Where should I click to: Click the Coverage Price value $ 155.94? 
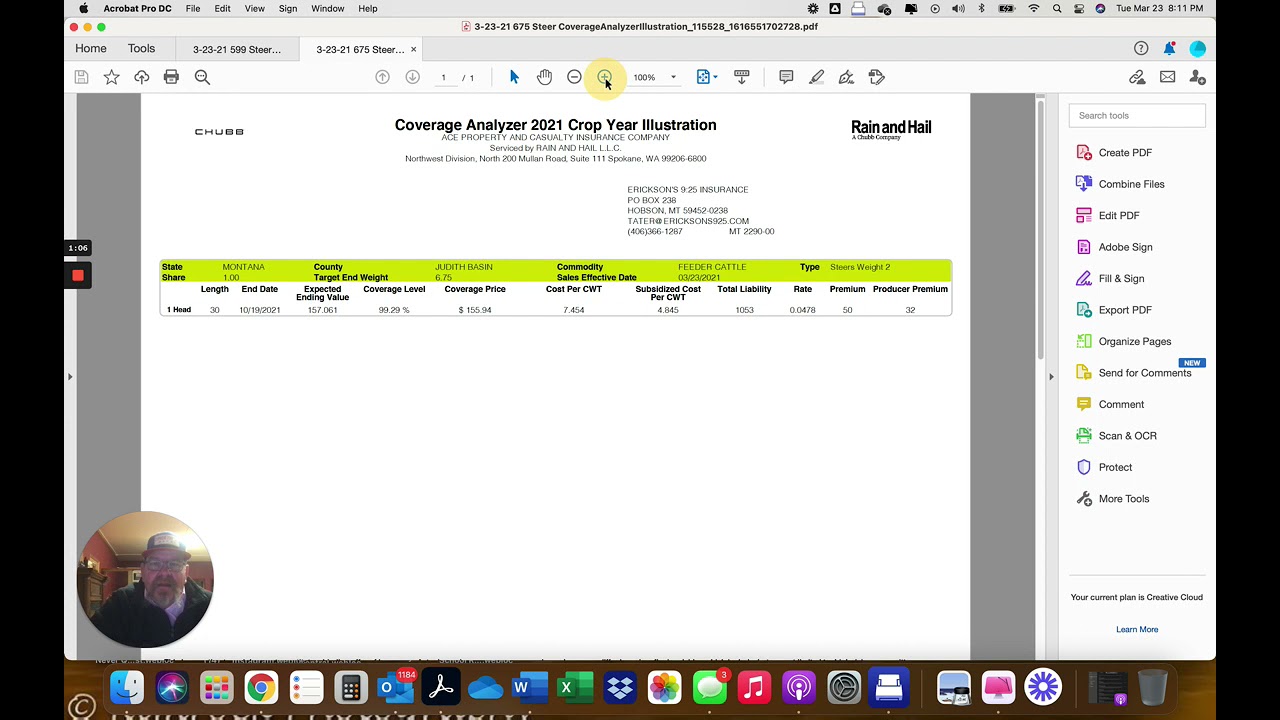[x=475, y=310]
